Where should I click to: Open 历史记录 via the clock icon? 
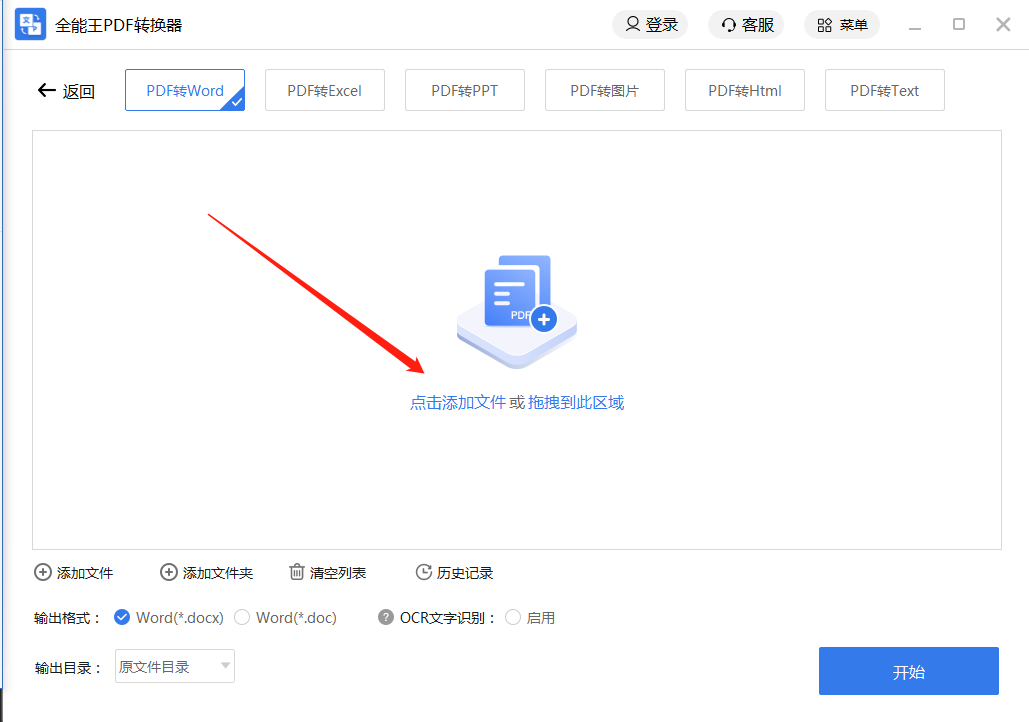coord(423,573)
